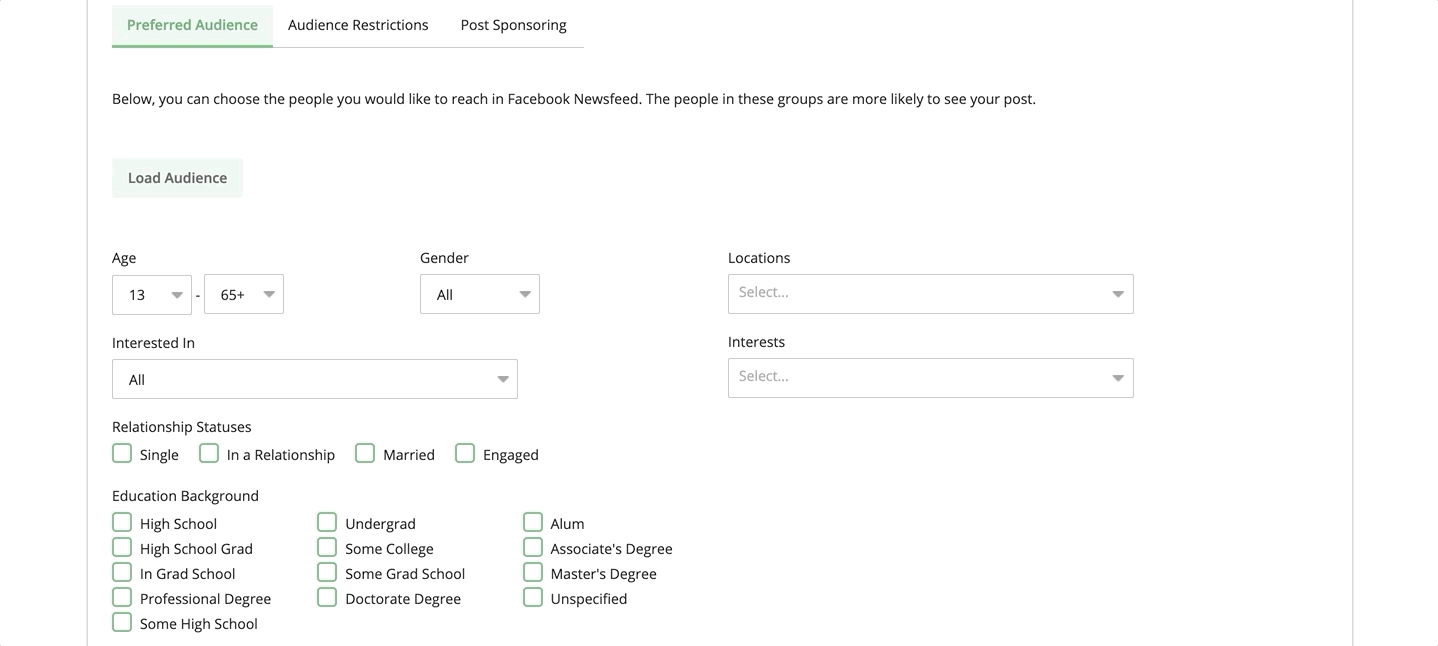Switch to the Audience Restrictions tab
The image size is (1438, 646).
click(x=357, y=24)
